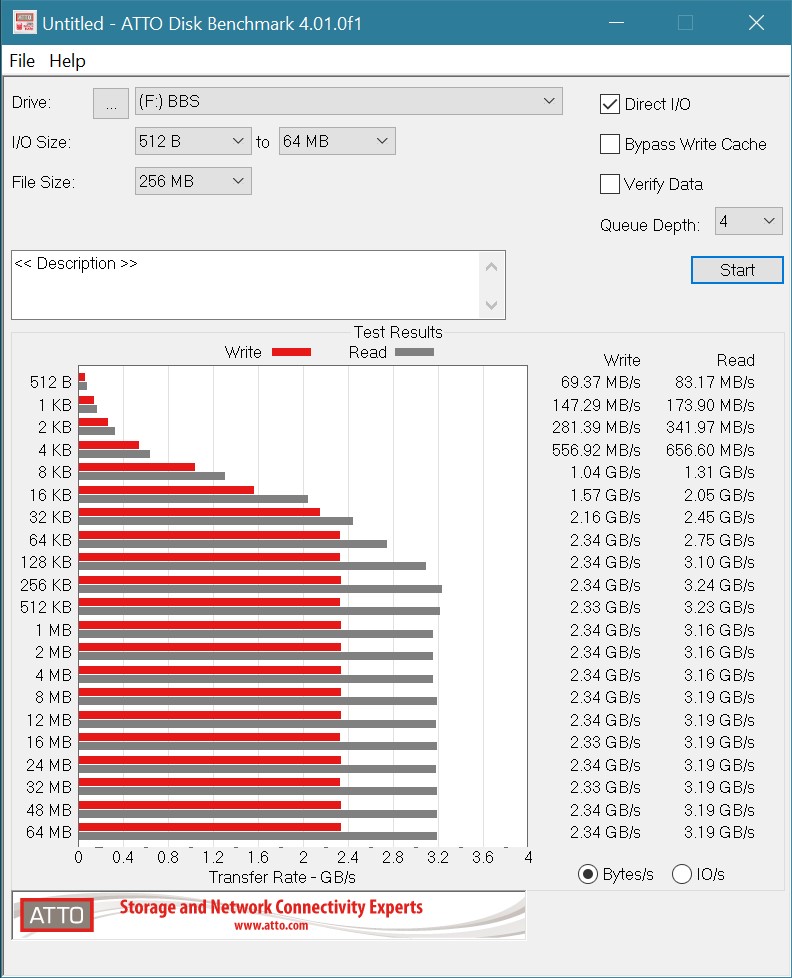Click the 256 KB row label in chart
Screen dimensions: 792x978
[x=46, y=585]
